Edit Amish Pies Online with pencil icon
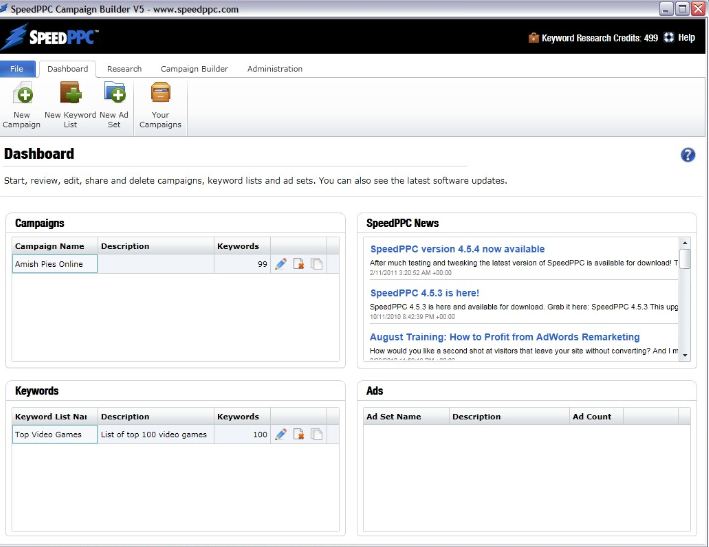The width and height of the screenshot is (709, 547). [281, 264]
